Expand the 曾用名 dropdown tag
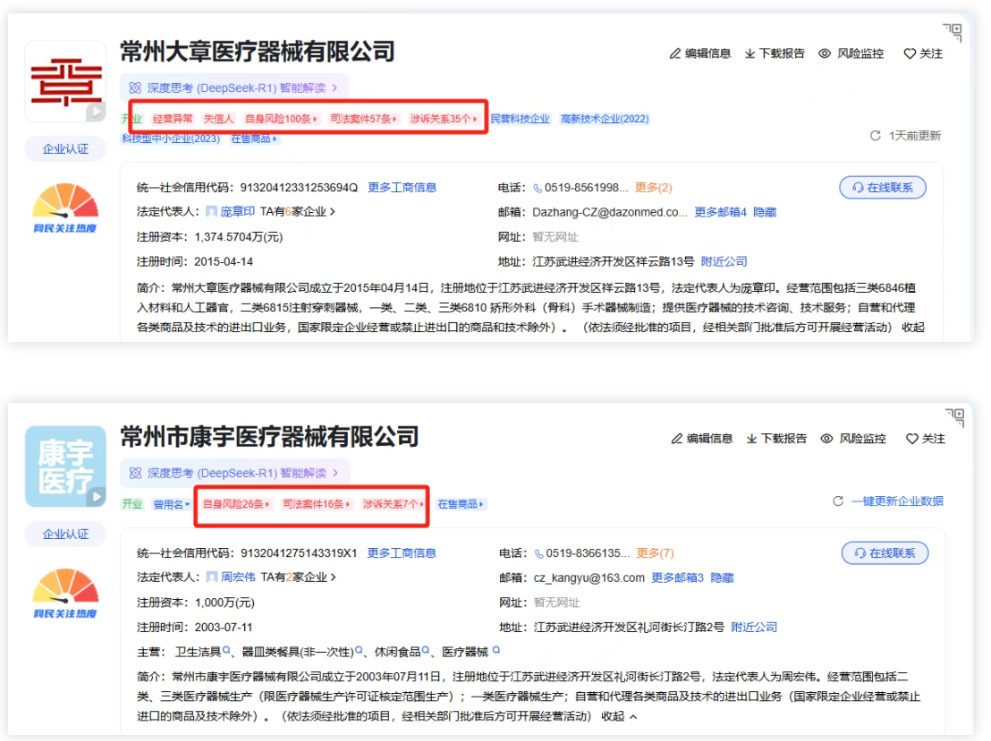The width and height of the screenshot is (991, 741). pos(171,504)
